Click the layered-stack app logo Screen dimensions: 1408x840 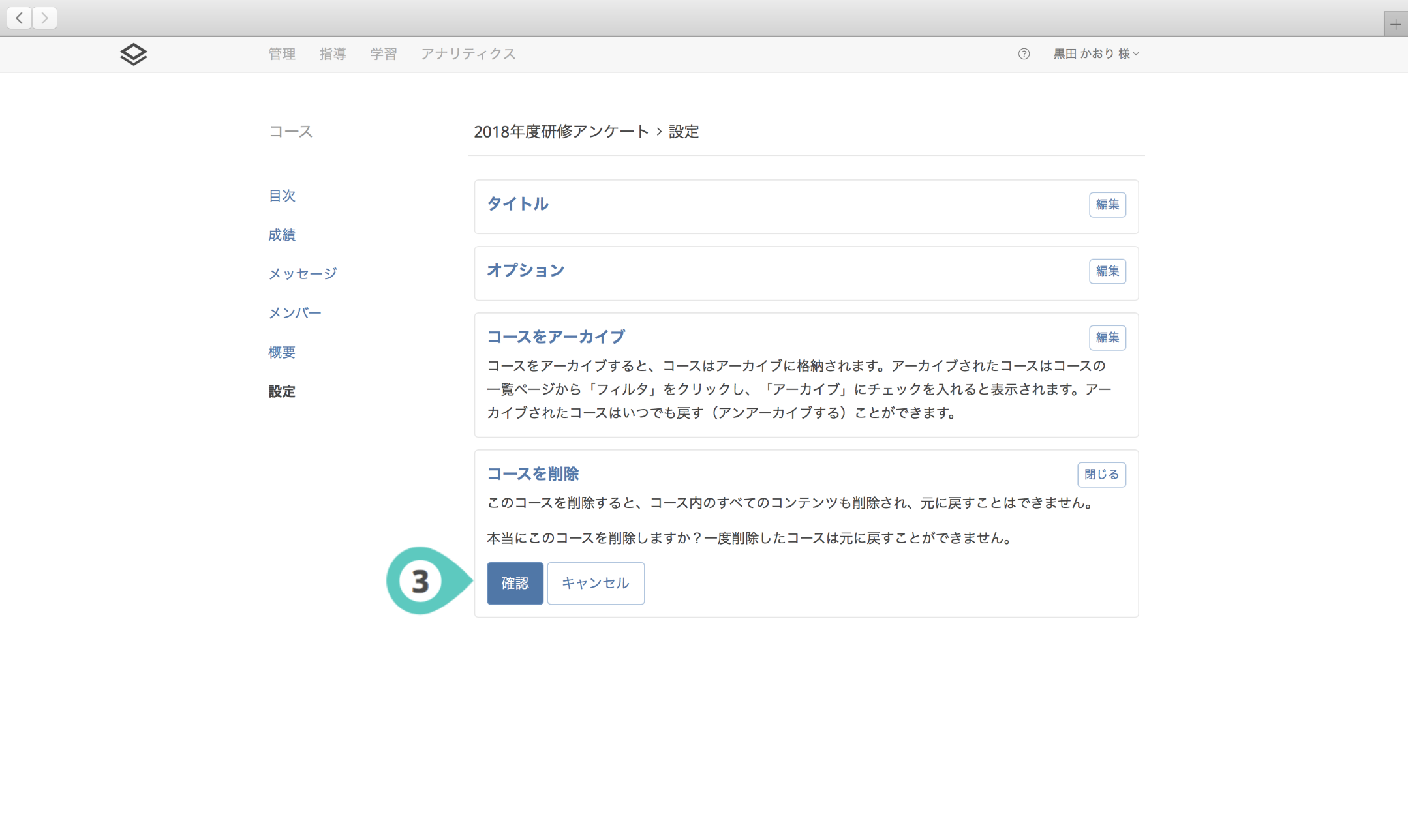click(133, 54)
